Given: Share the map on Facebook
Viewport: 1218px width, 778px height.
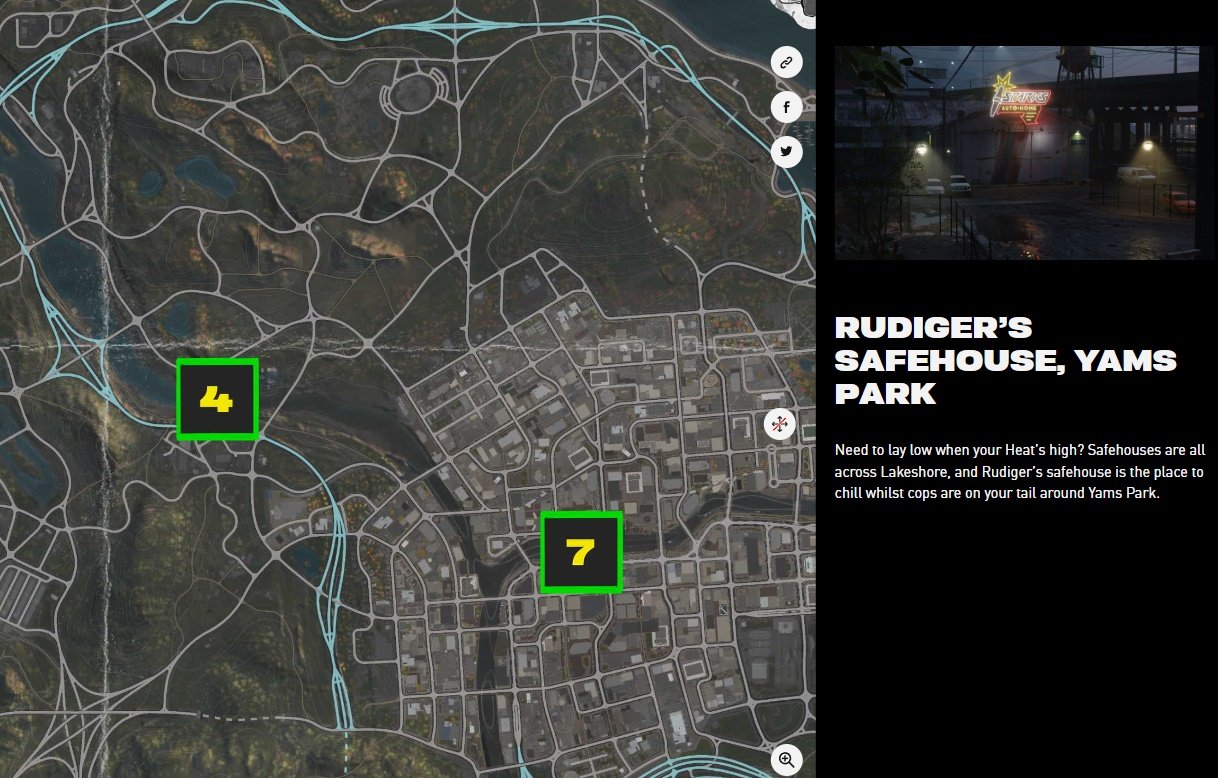Looking at the screenshot, I should click(x=787, y=107).
